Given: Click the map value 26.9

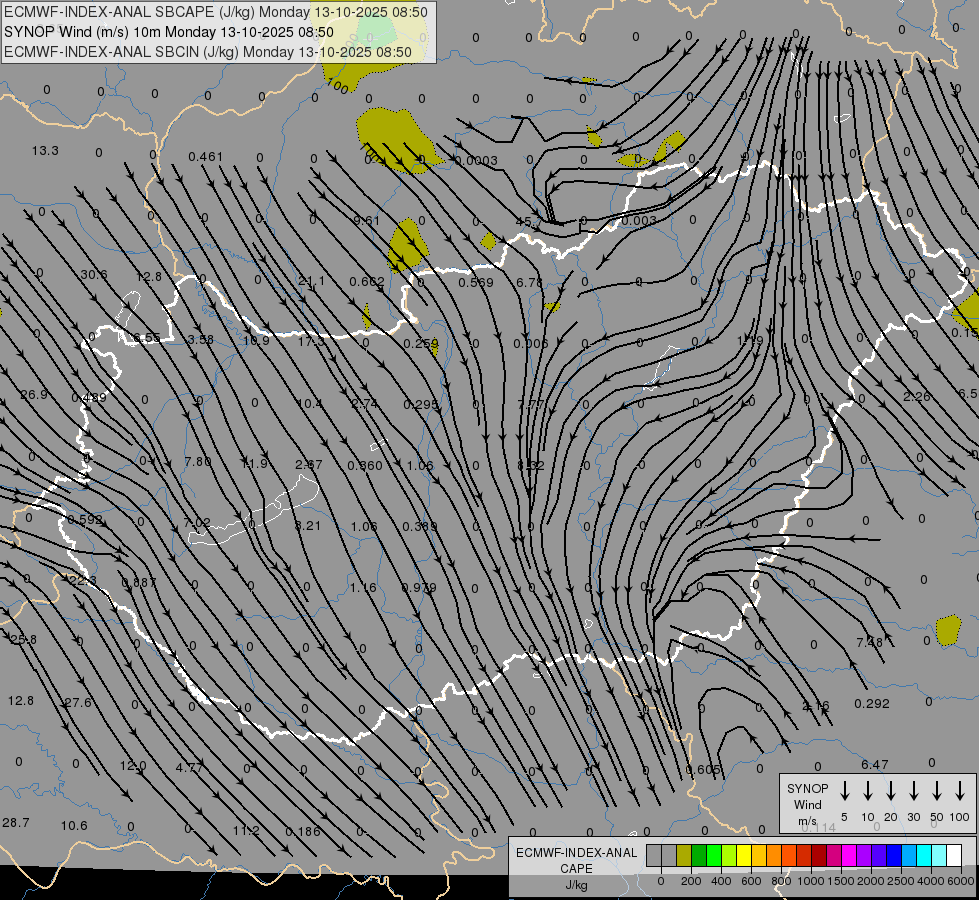Looking at the screenshot, I should [x=34, y=395].
